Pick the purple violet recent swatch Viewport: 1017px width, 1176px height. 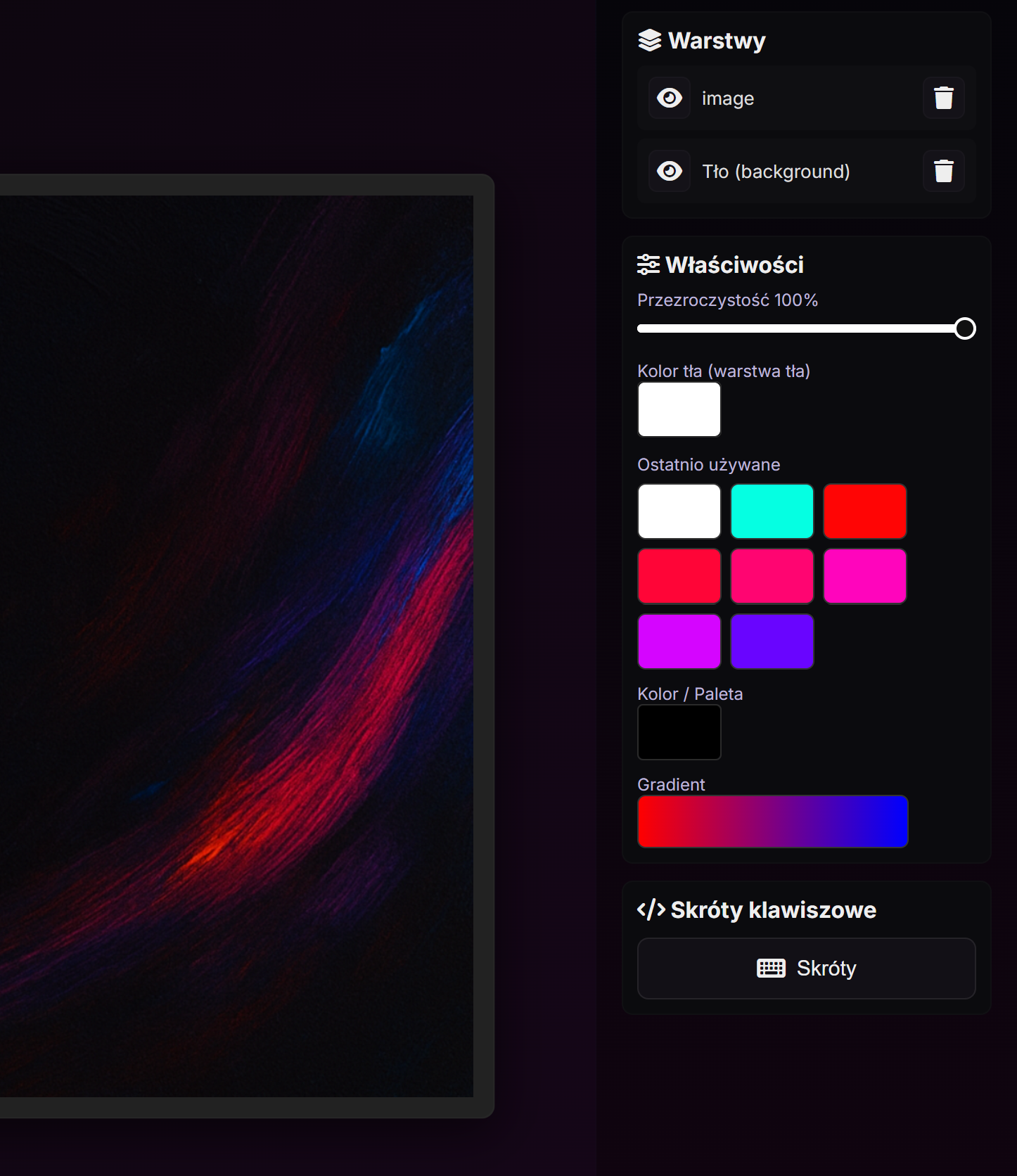pyautogui.click(x=679, y=641)
